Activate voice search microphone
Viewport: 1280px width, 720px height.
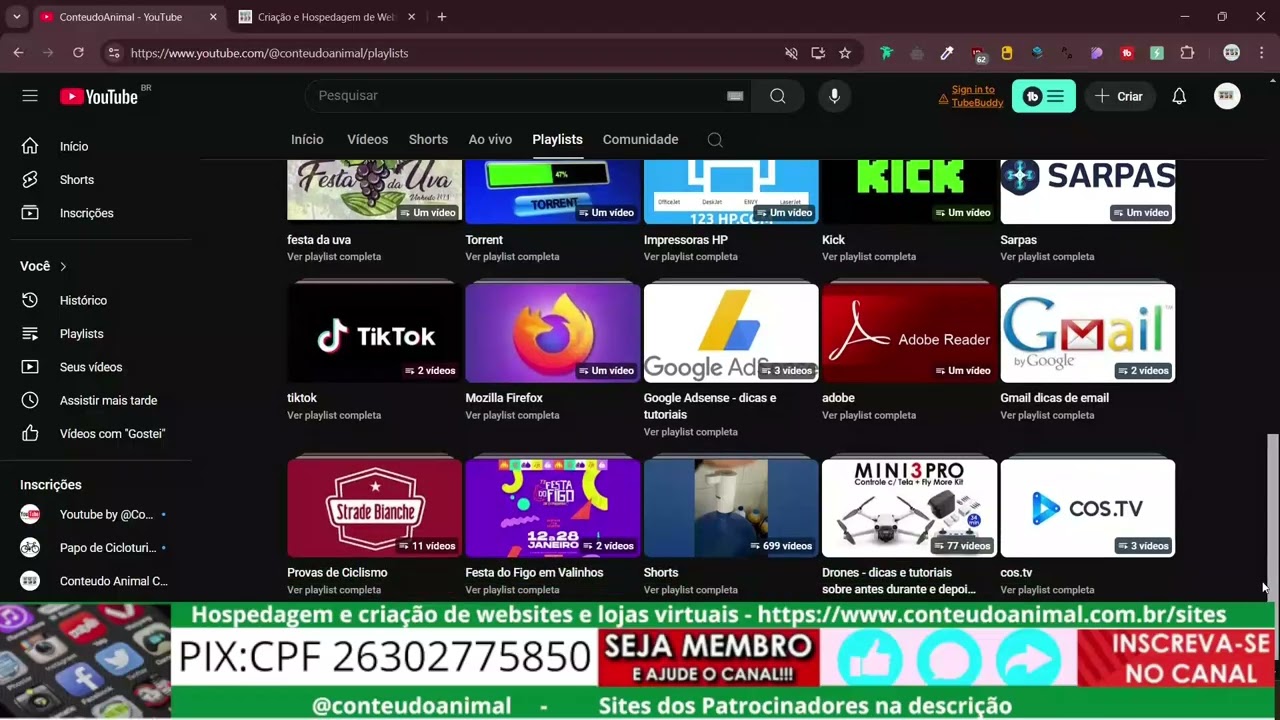834,96
